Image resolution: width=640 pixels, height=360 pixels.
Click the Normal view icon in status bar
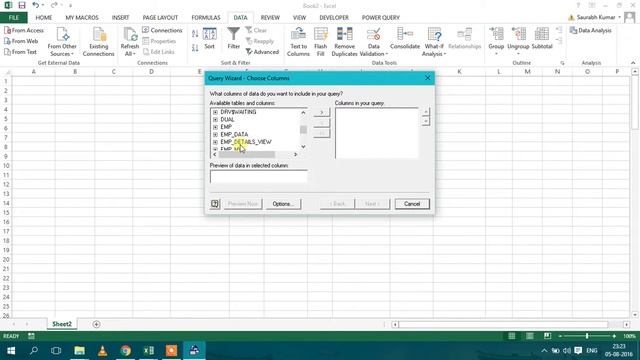coord(511,336)
